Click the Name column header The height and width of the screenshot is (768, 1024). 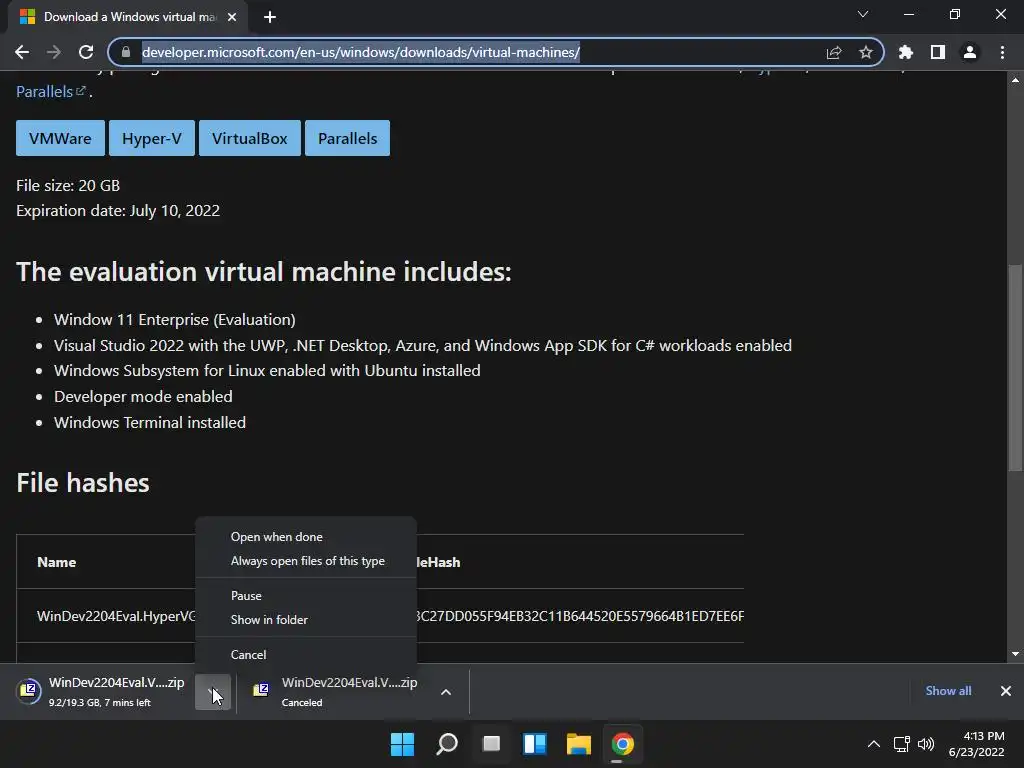(57, 562)
